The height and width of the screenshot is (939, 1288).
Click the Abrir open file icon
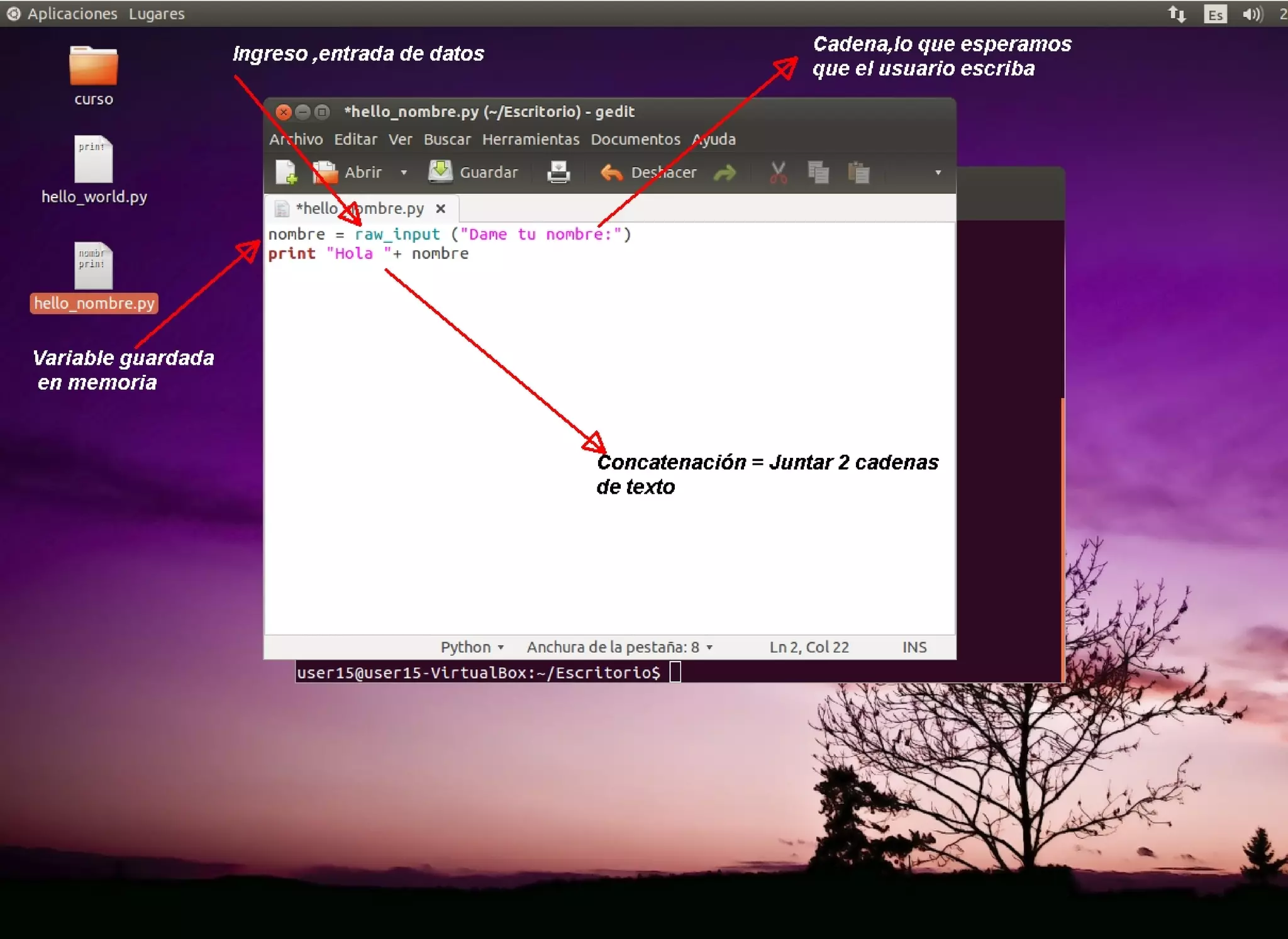(325, 172)
